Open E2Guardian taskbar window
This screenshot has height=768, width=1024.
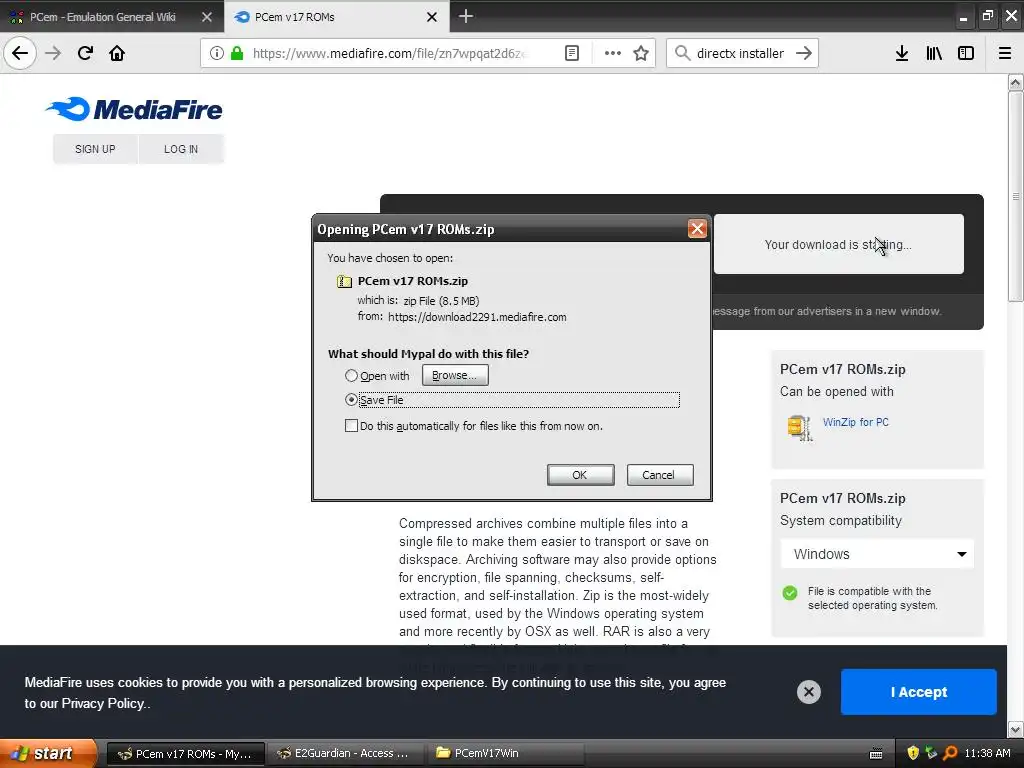pos(345,754)
